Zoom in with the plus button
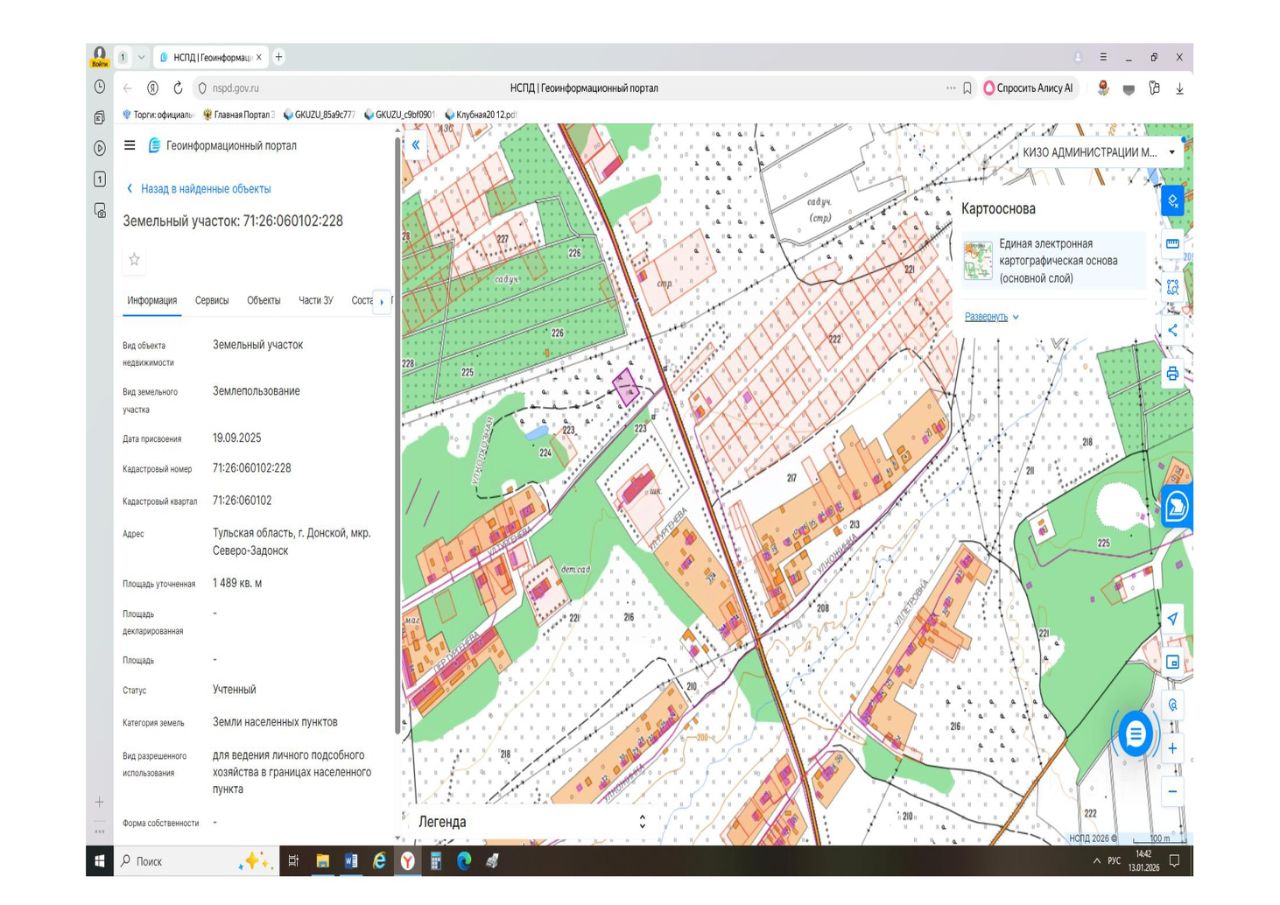Screen dimensions: 1280x905 (x=1172, y=748)
